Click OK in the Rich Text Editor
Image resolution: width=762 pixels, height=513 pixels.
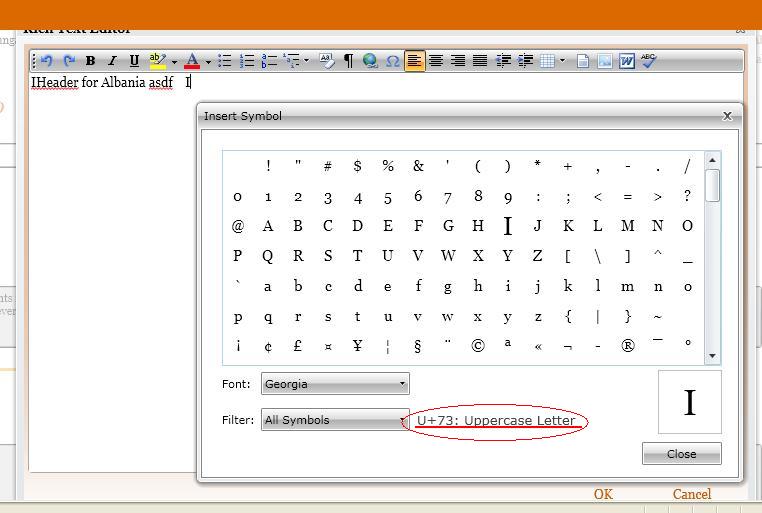coord(603,494)
